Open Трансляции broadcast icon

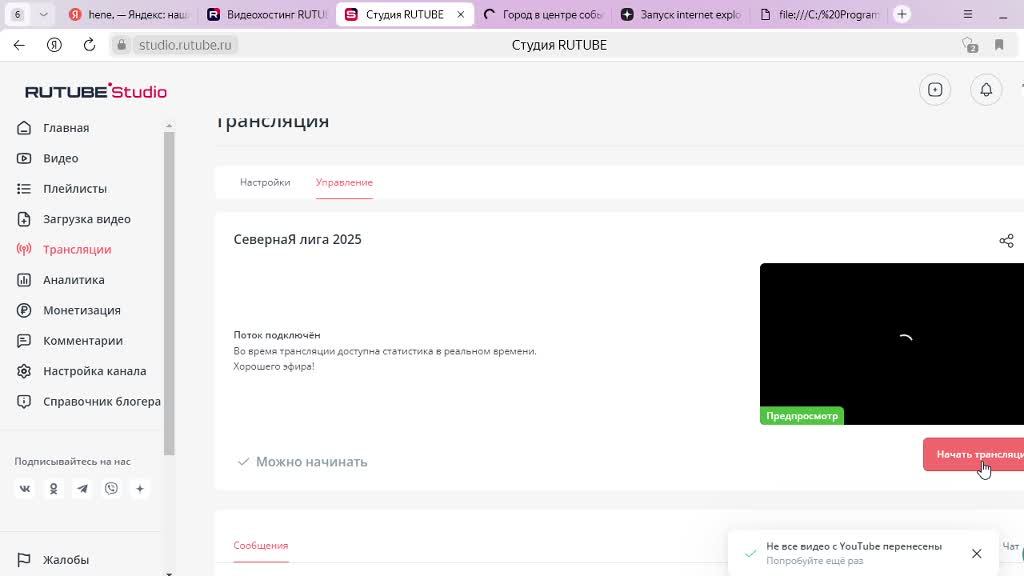click(24, 249)
